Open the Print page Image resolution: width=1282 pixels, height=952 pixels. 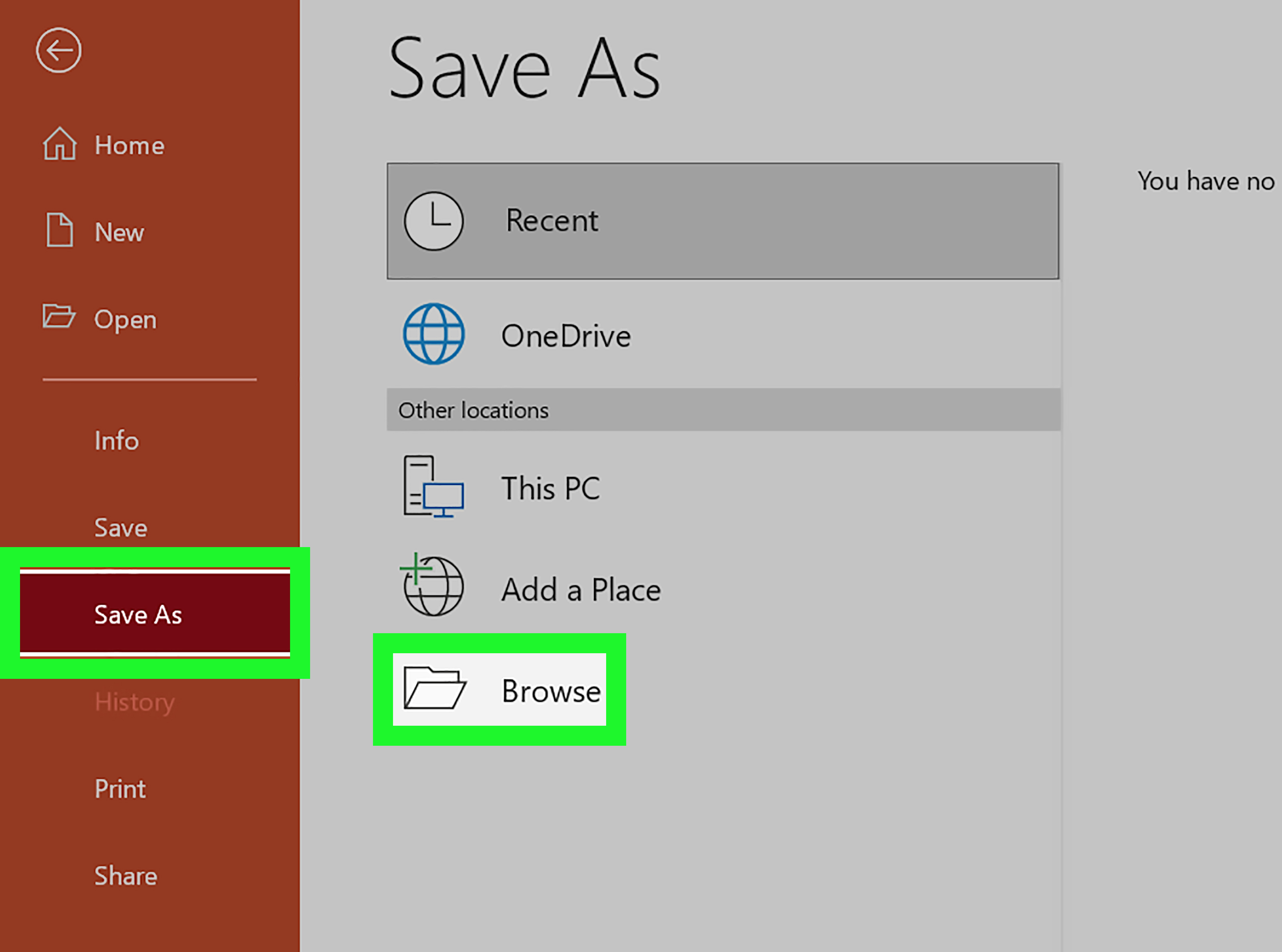[121, 789]
